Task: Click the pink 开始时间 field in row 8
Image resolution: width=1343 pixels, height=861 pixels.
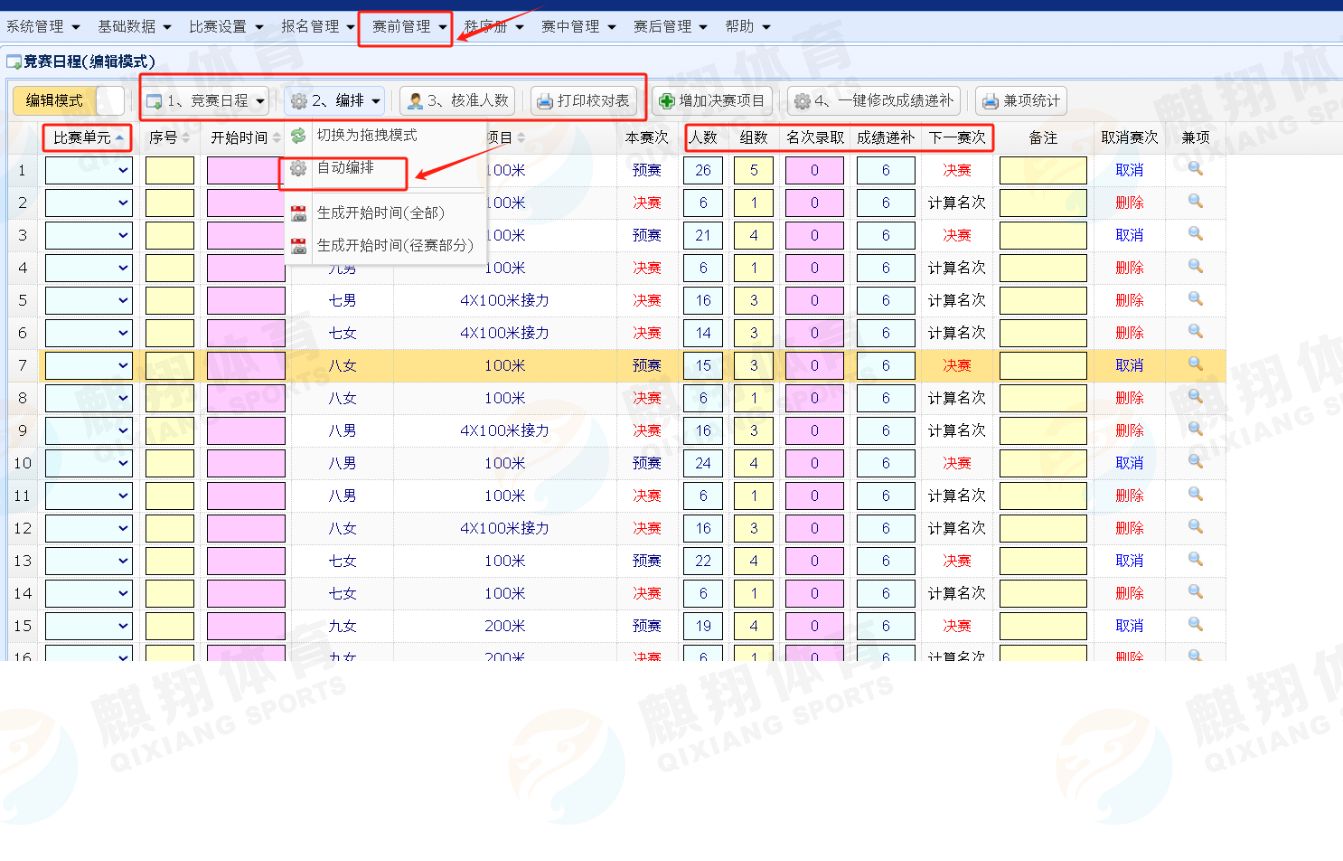Action: tap(246, 399)
